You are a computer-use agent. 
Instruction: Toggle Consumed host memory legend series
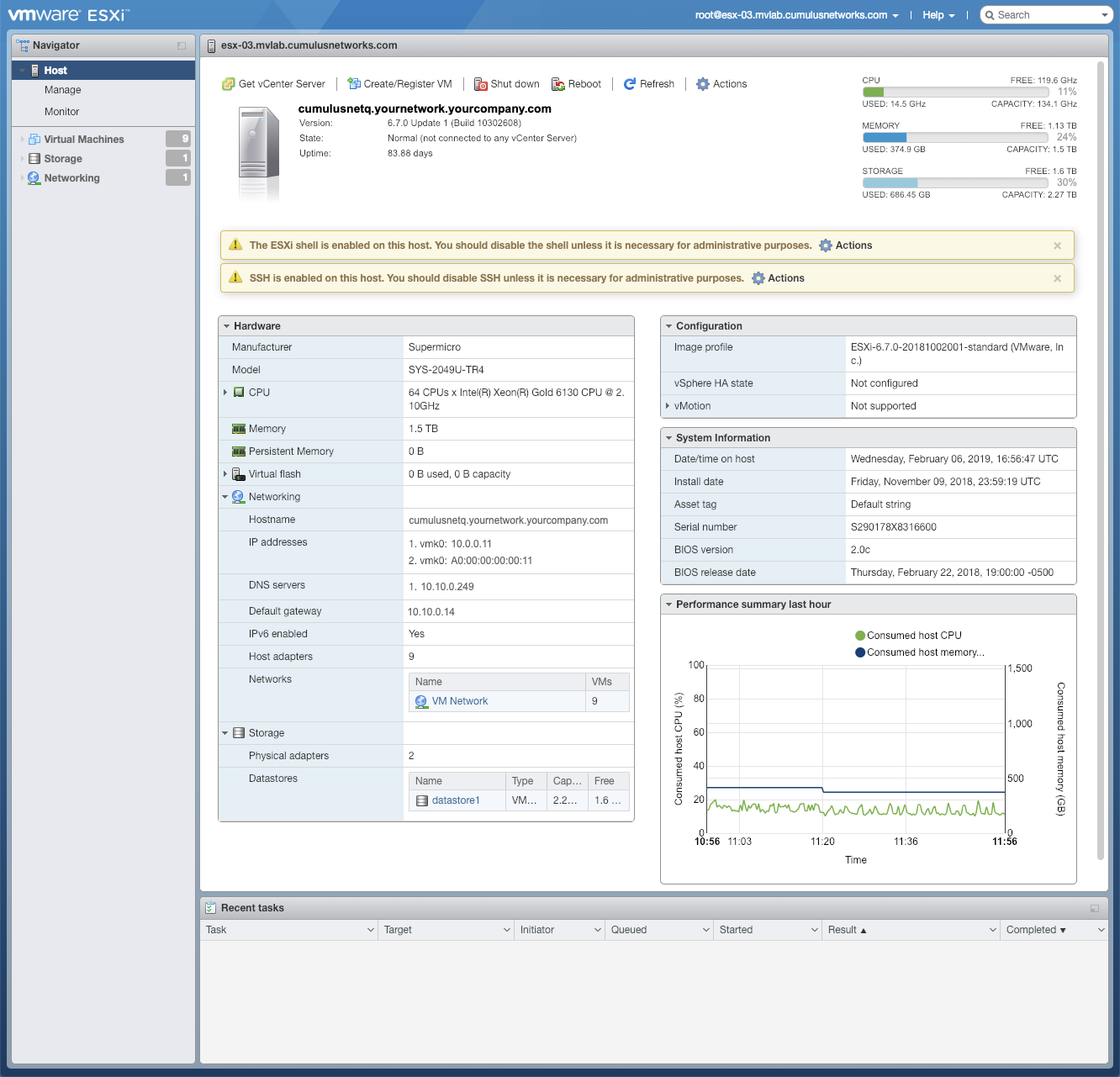tap(860, 652)
